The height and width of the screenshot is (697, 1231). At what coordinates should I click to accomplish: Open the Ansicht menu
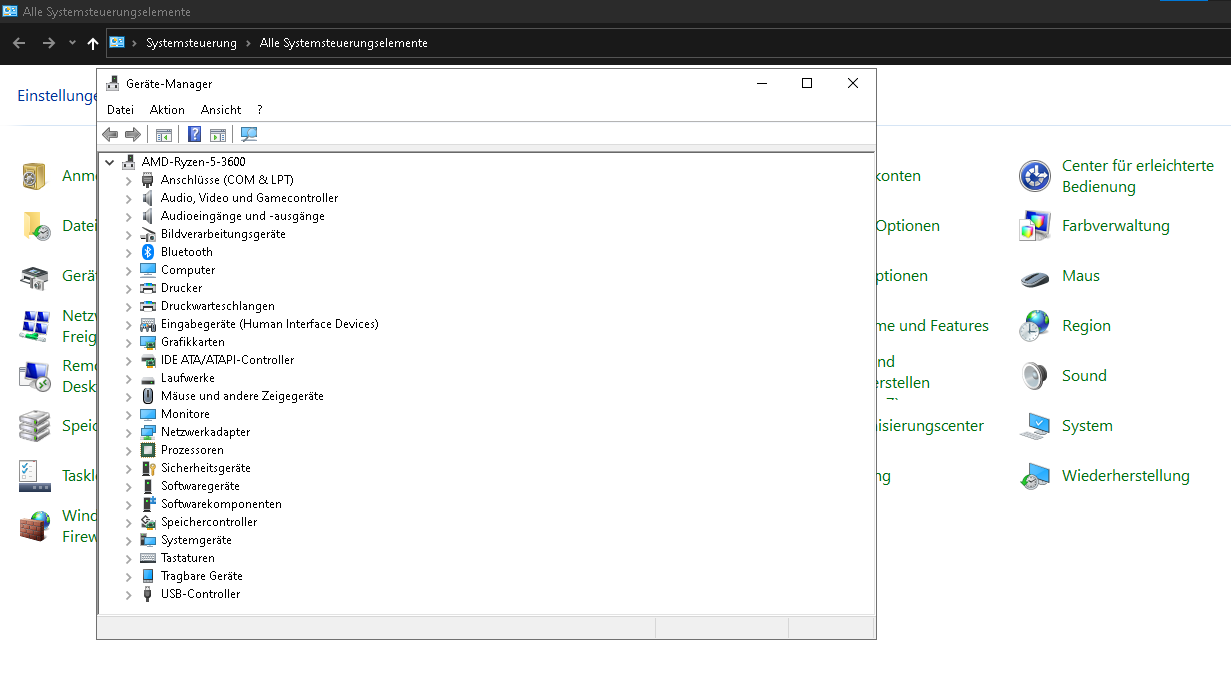(221, 110)
